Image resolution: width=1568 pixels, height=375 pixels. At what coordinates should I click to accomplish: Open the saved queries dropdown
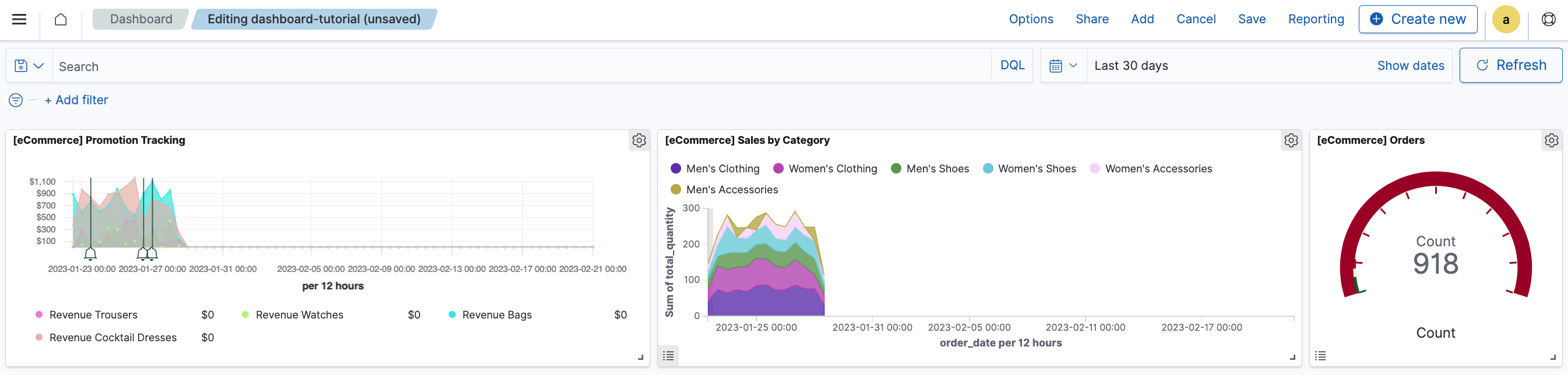coord(29,66)
